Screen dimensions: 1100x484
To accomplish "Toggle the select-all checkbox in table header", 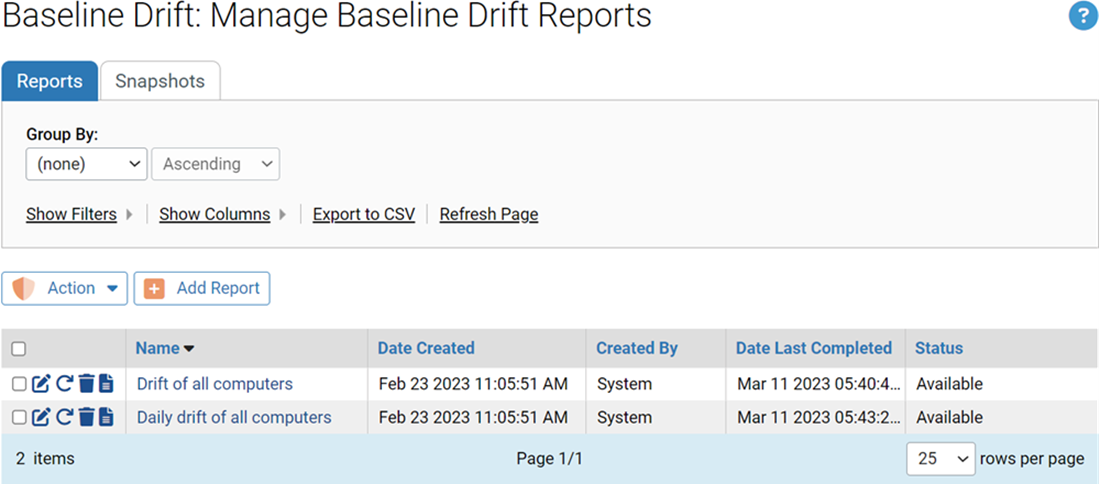I will tap(19, 349).
